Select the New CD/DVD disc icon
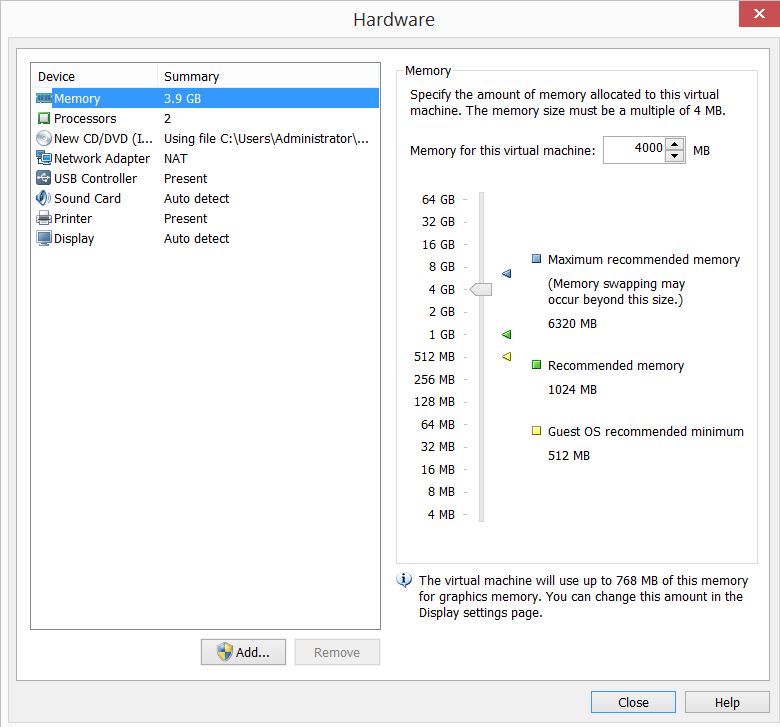Screen dimensions: 780x727 pos(44,139)
